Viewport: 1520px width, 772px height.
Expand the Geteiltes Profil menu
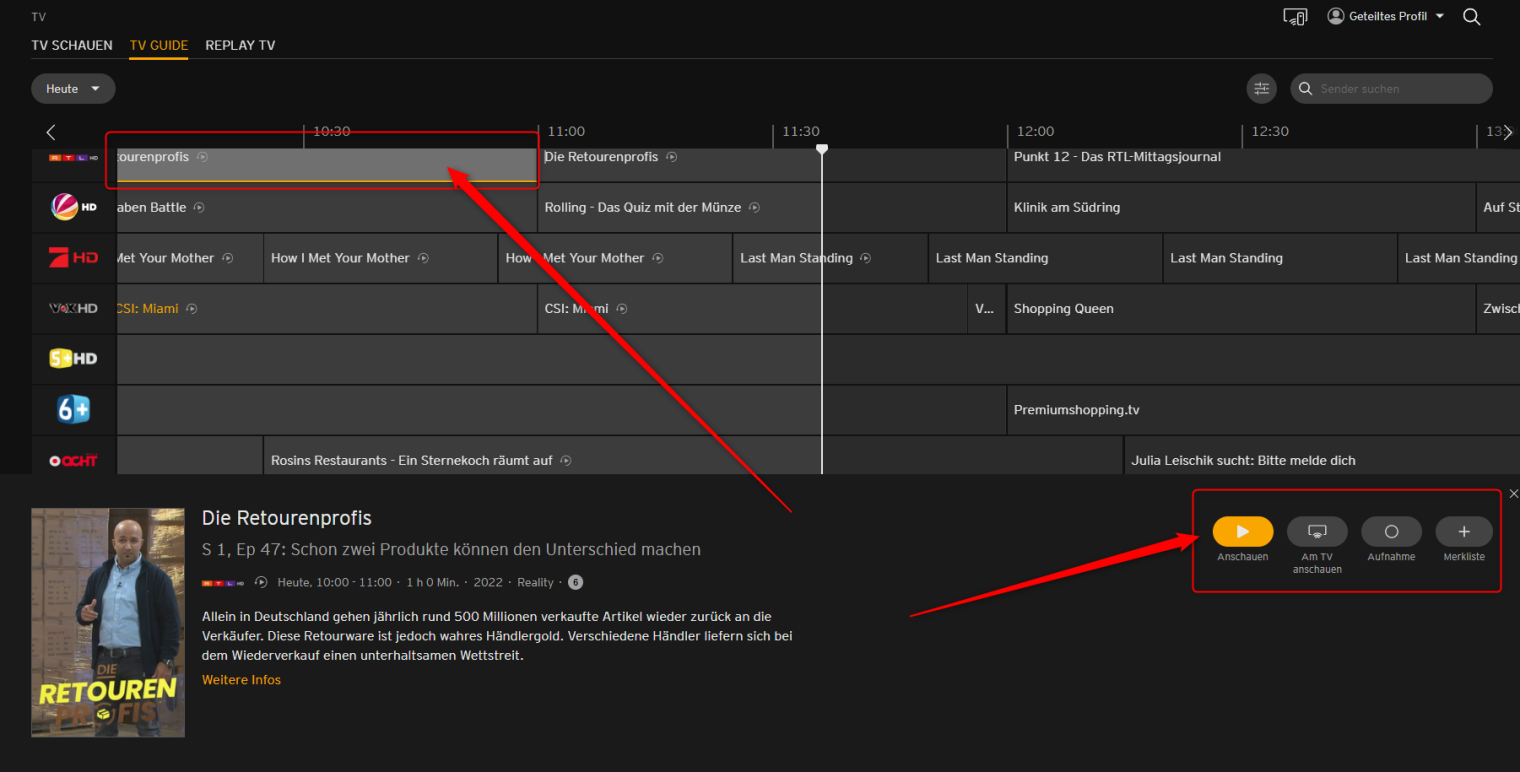click(x=1385, y=17)
